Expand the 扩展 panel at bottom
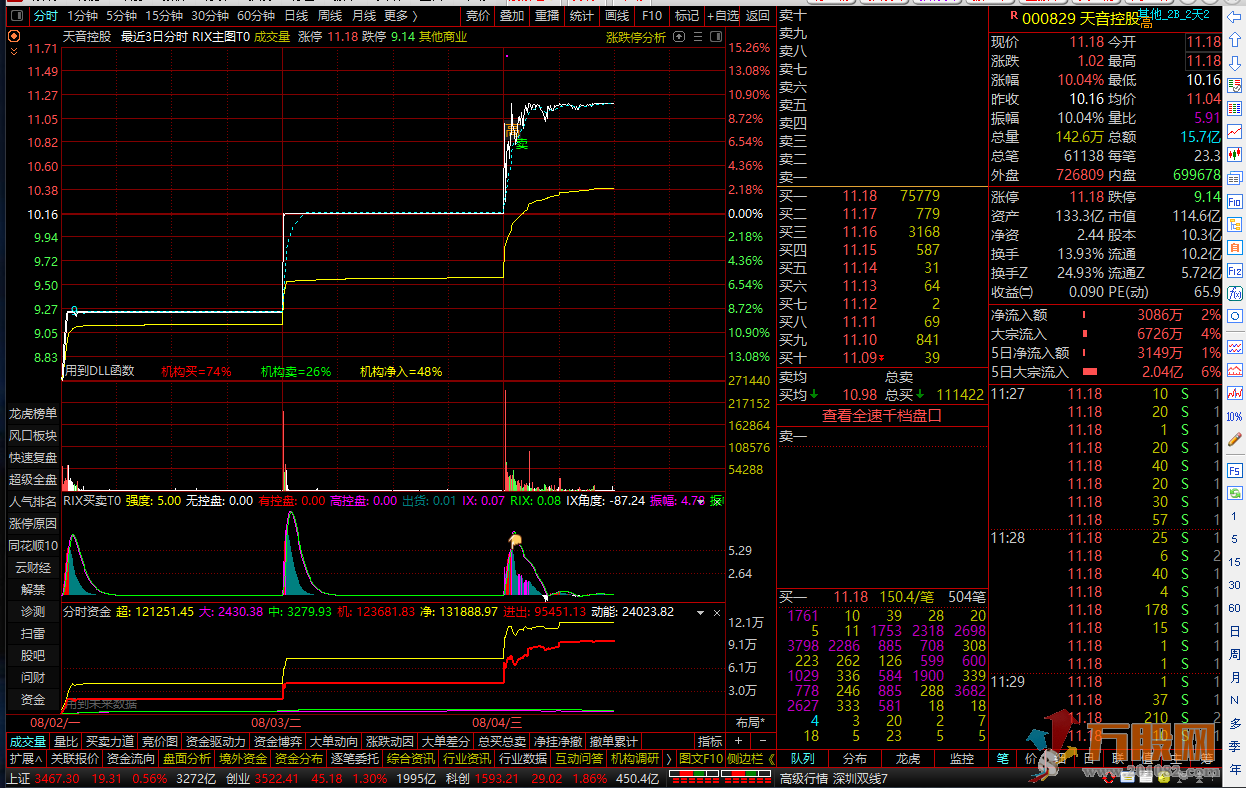This screenshot has width=1246, height=788. click(21, 759)
